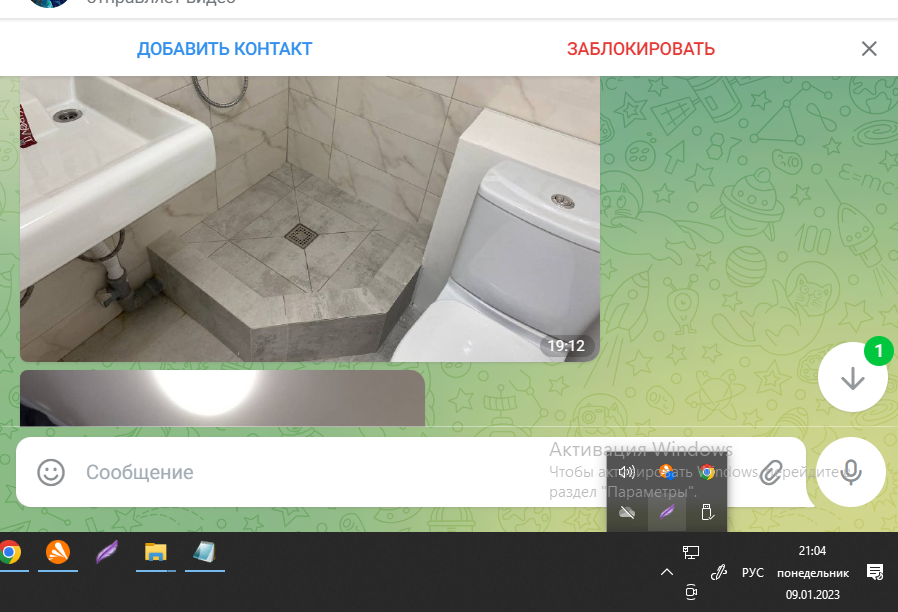Open Windows Ink pen workspace tray icon
Screen dimensions: 898x612
[x=719, y=572]
